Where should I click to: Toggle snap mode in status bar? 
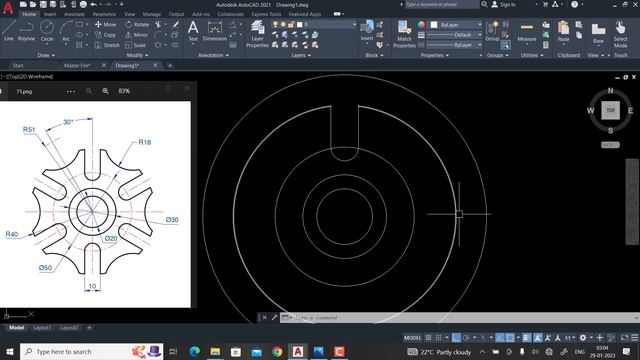pos(438,338)
